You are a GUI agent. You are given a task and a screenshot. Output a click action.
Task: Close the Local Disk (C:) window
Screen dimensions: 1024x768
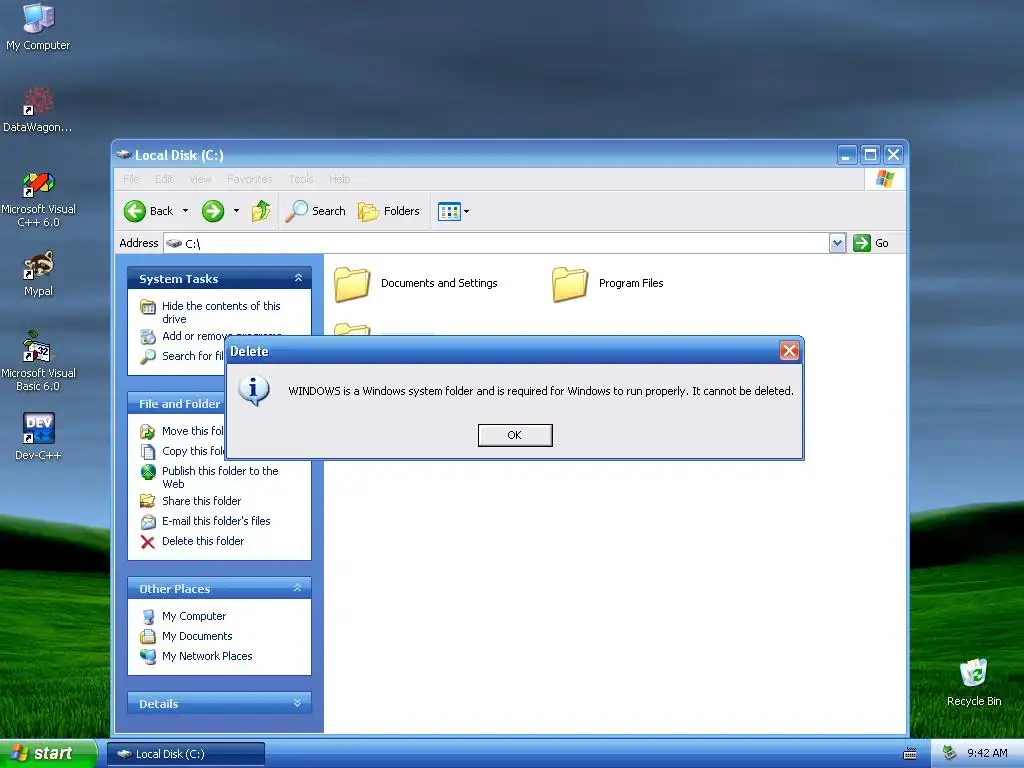click(x=893, y=155)
